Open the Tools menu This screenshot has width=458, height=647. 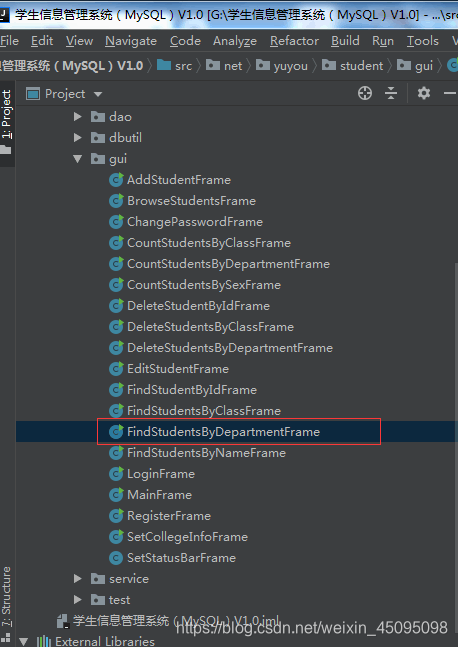[x=423, y=41]
